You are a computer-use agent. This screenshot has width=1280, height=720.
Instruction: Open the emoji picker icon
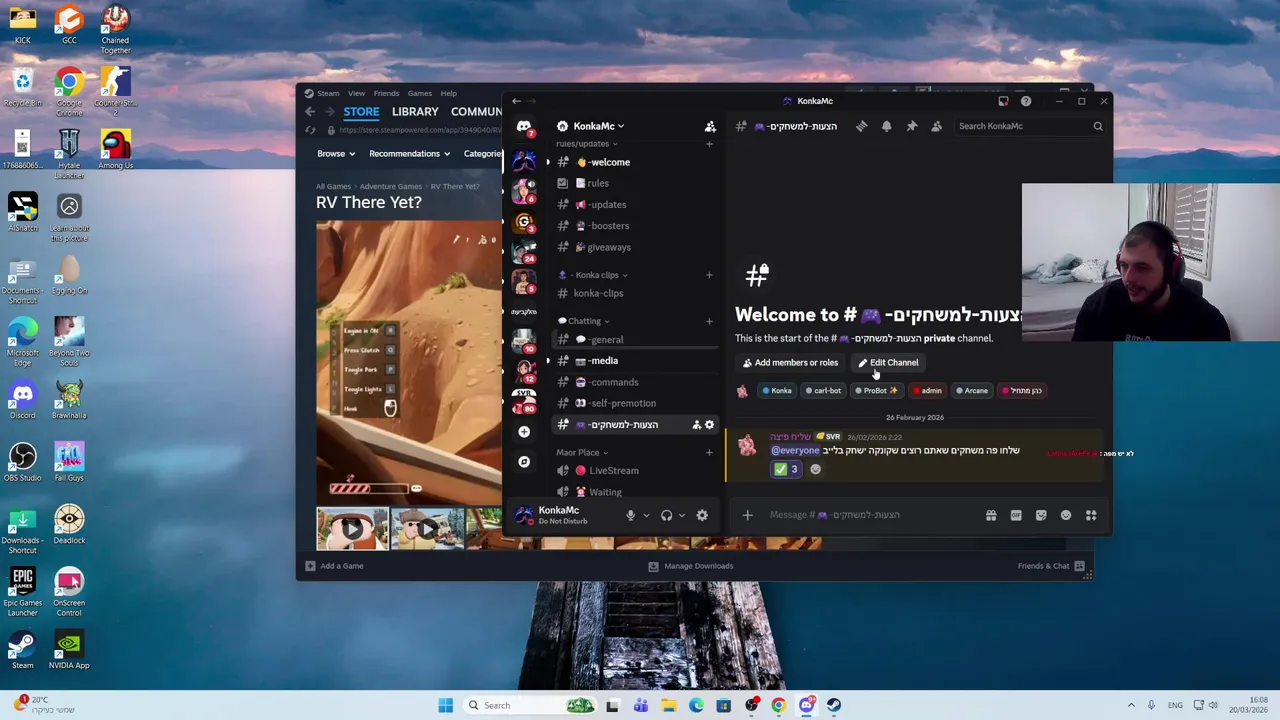pos(1066,515)
